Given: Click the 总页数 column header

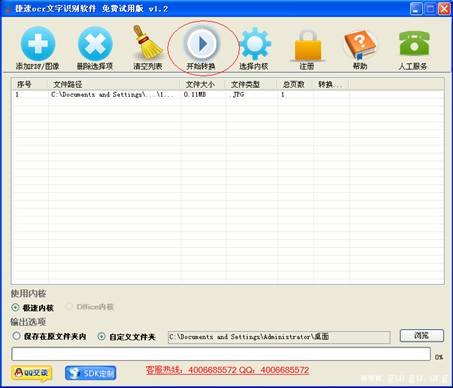Looking at the screenshot, I should 295,84.
